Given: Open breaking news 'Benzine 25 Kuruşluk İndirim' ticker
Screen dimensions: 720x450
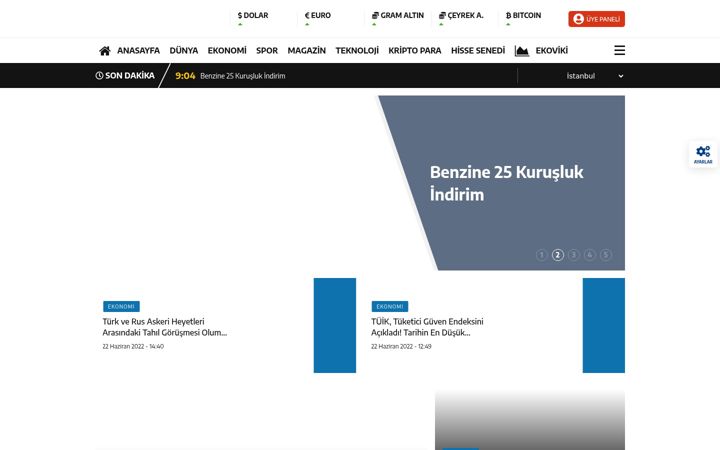Looking at the screenshot, I should pos(242,76).
